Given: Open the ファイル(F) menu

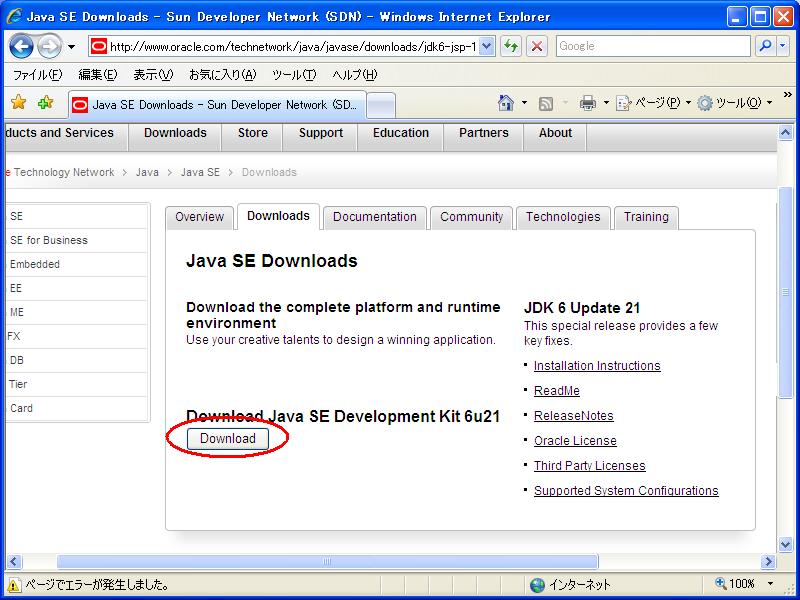Looking at the screenshot, I should (x=37, y=75).
